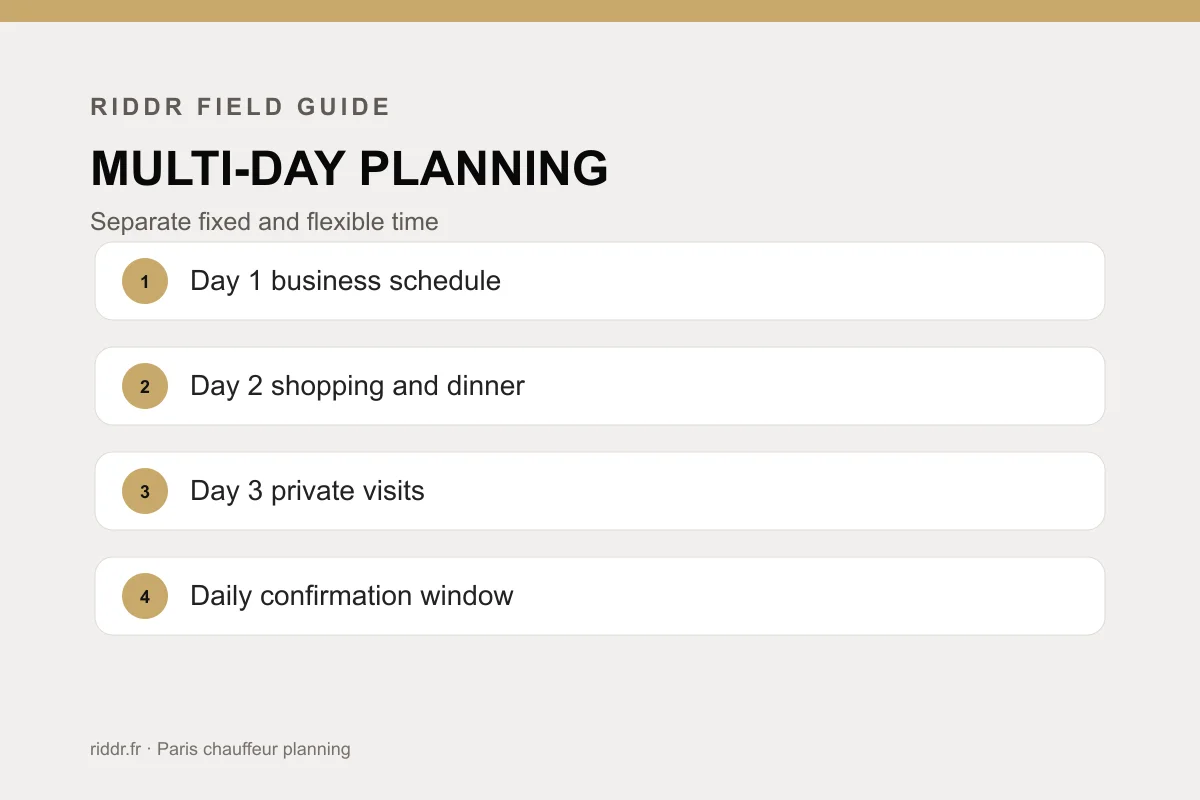Select the gold number 2 badge
Viewport: 1200px width, 800px height.
click(x=145, y=386)
